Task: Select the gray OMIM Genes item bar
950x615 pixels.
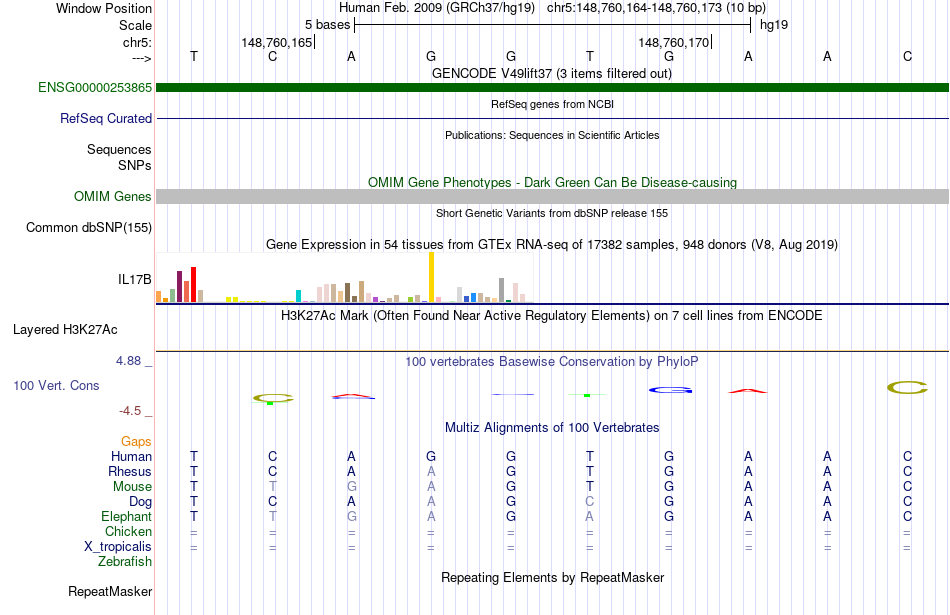Action: click(553, 196)
